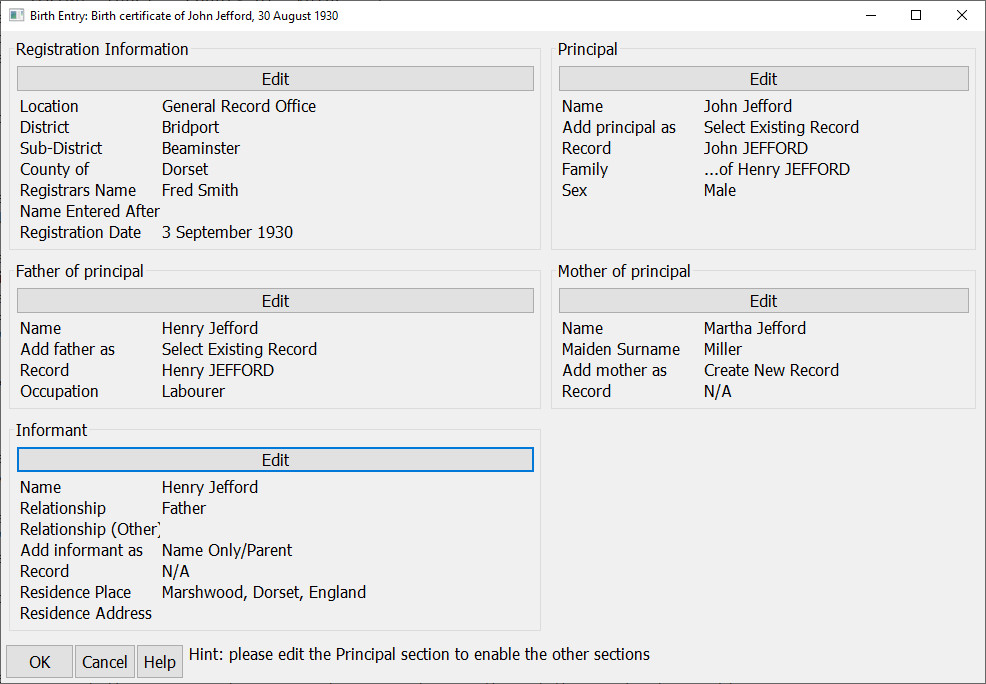This screenshot has width=986, height=684.
Task: Click residence place Marshwood, Dorset, England
Action: pos(264,592)
